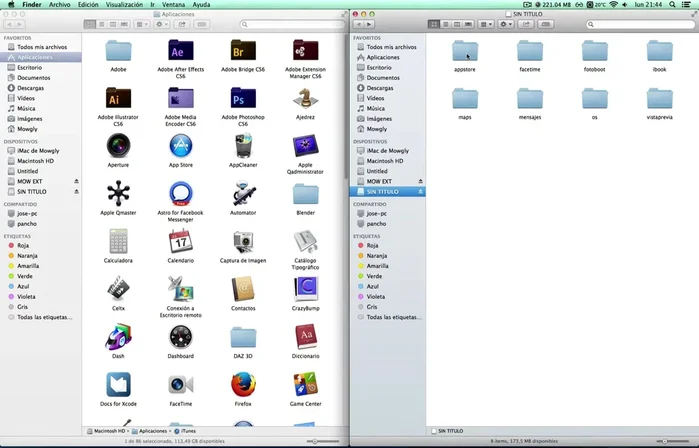Select the Calculadora app icon
The width and height of the screenshot is (699, 448).
pos(118,241)
